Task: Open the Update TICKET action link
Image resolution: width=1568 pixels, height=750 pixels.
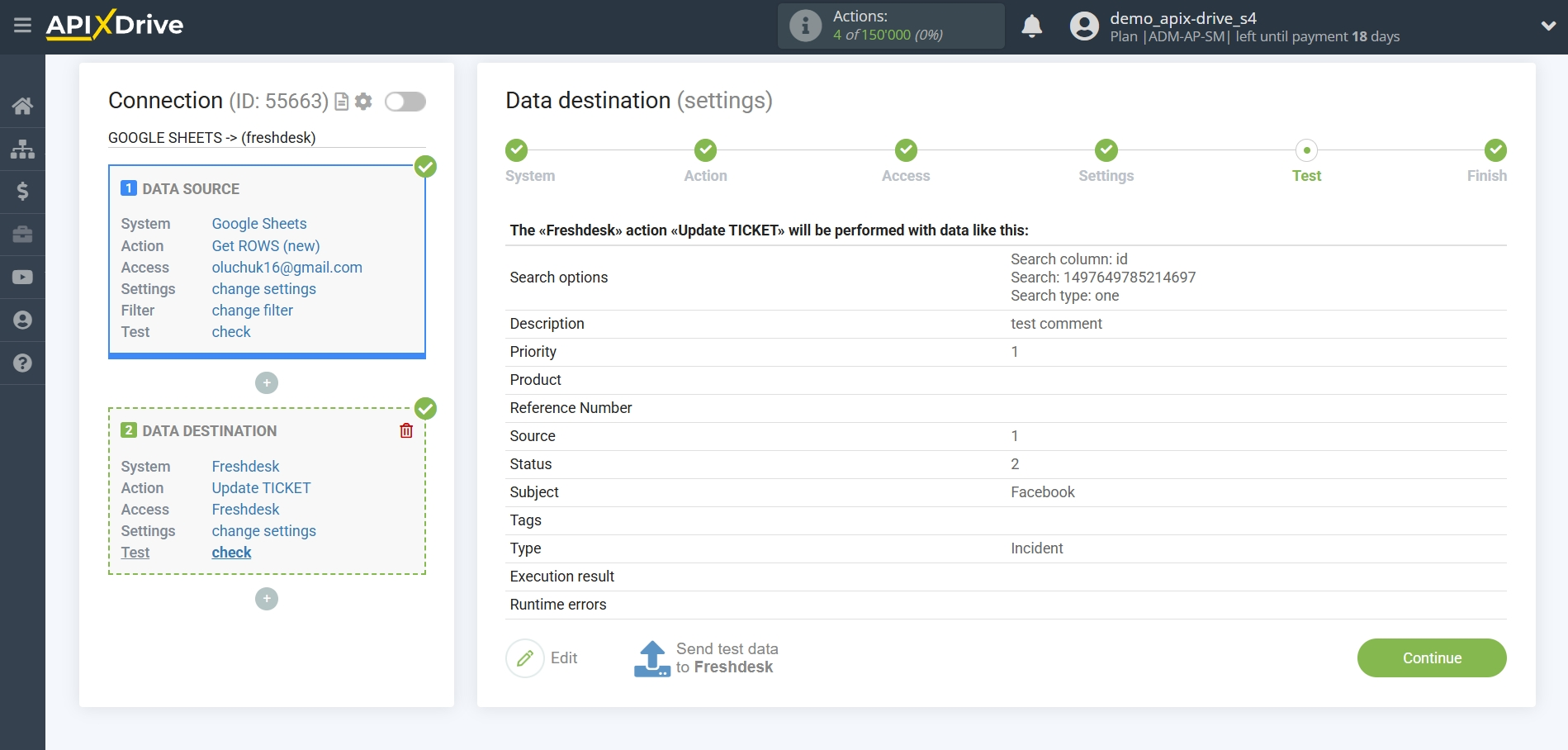Action: (261, 488)
